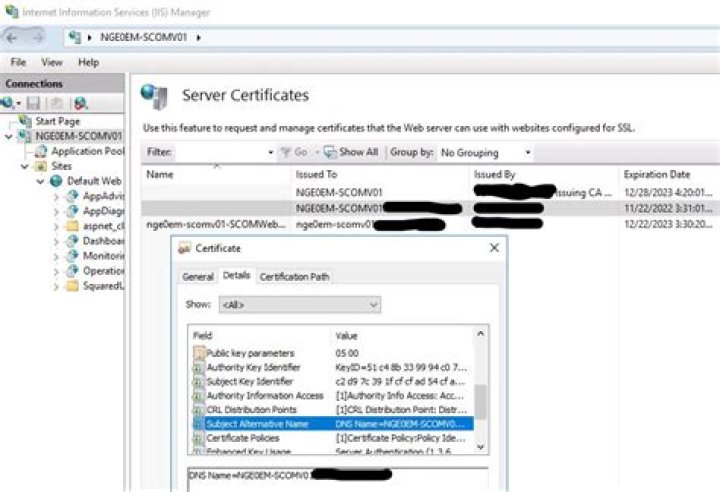720x492 pixels.
Task: Click the Monitoring application icon
Action: click(x=72, y=256)
